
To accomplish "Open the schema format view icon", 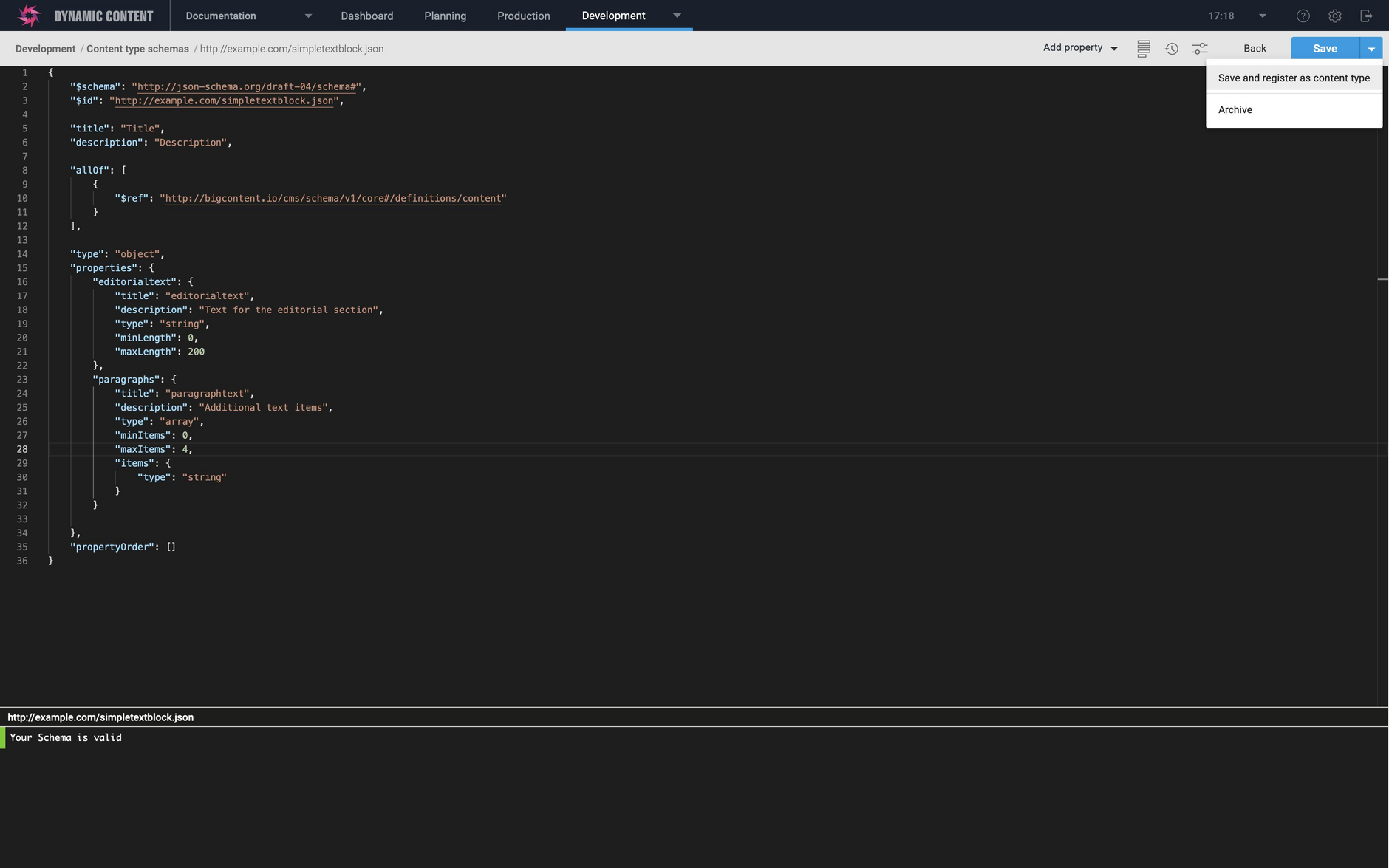I will coord(1142,48).
